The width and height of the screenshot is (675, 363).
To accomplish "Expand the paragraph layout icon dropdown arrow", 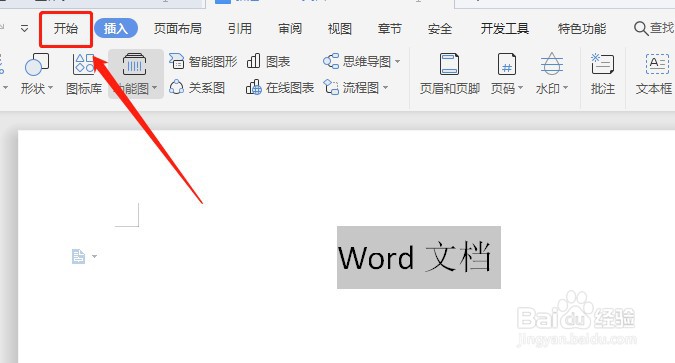I will tap(94, 257).
